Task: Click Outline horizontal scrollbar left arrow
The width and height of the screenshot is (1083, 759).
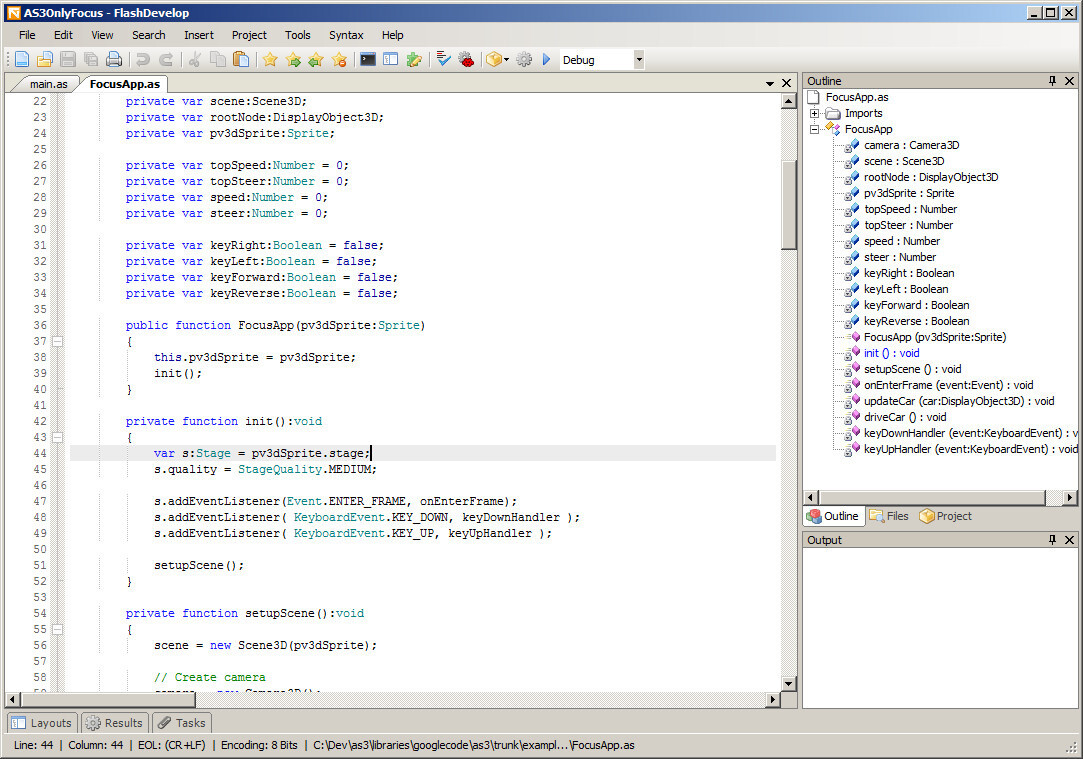Action: (812, 497)
